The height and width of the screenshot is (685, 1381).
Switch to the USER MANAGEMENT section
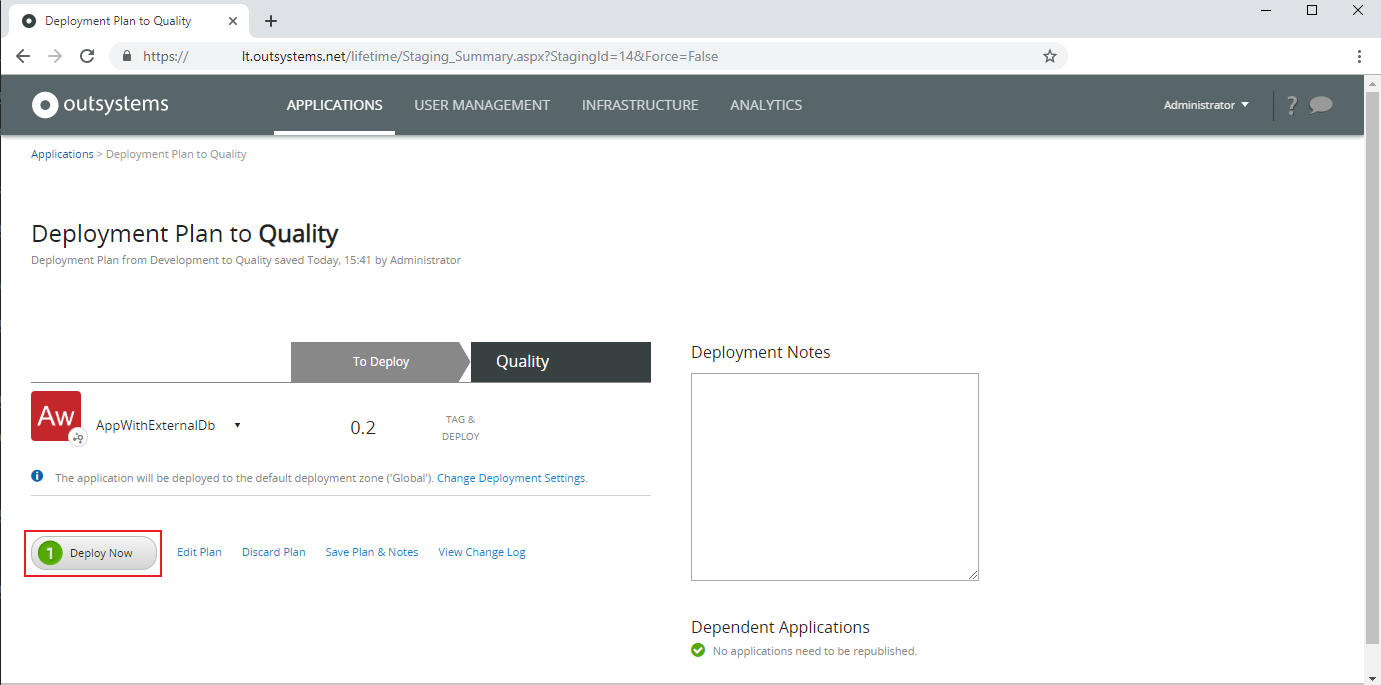[482, 104]
